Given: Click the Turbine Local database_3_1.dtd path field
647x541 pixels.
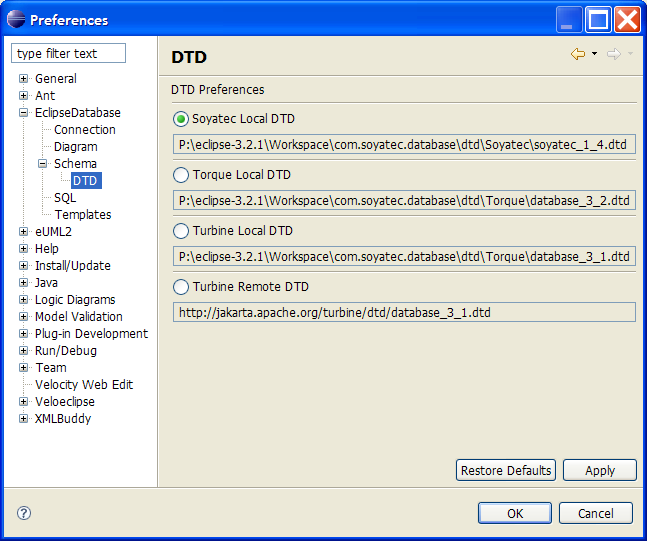Looking at the screenshot, I should (404, 257).
